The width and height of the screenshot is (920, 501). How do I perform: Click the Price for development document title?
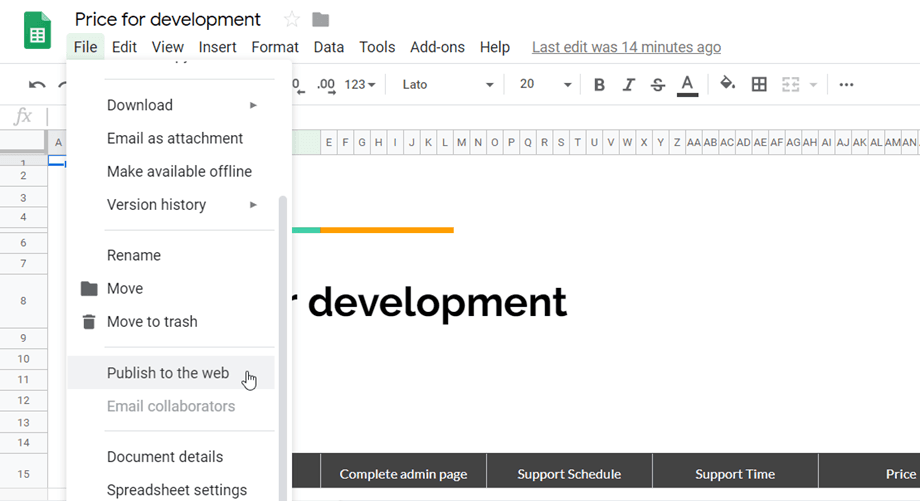(x=168, y=20)
